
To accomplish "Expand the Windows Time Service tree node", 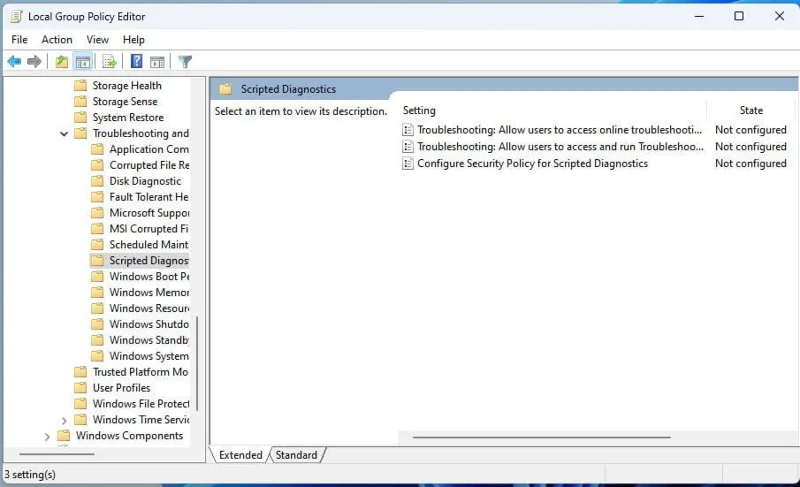I will (65, 420).
